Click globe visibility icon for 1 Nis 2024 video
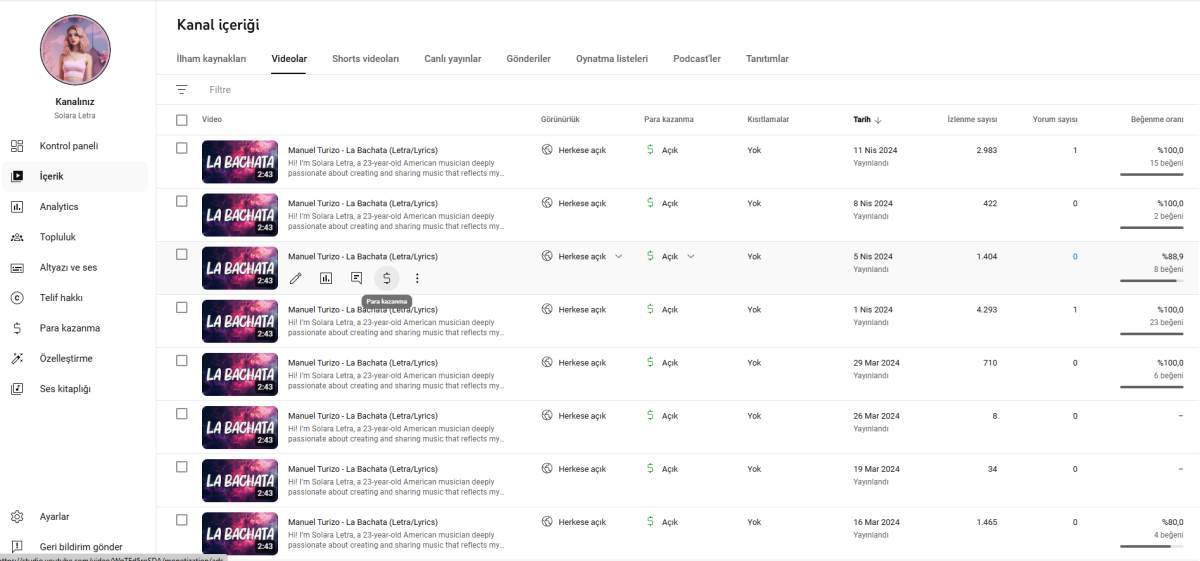Viewport: 1200px width, 561px height. (547, 309)
